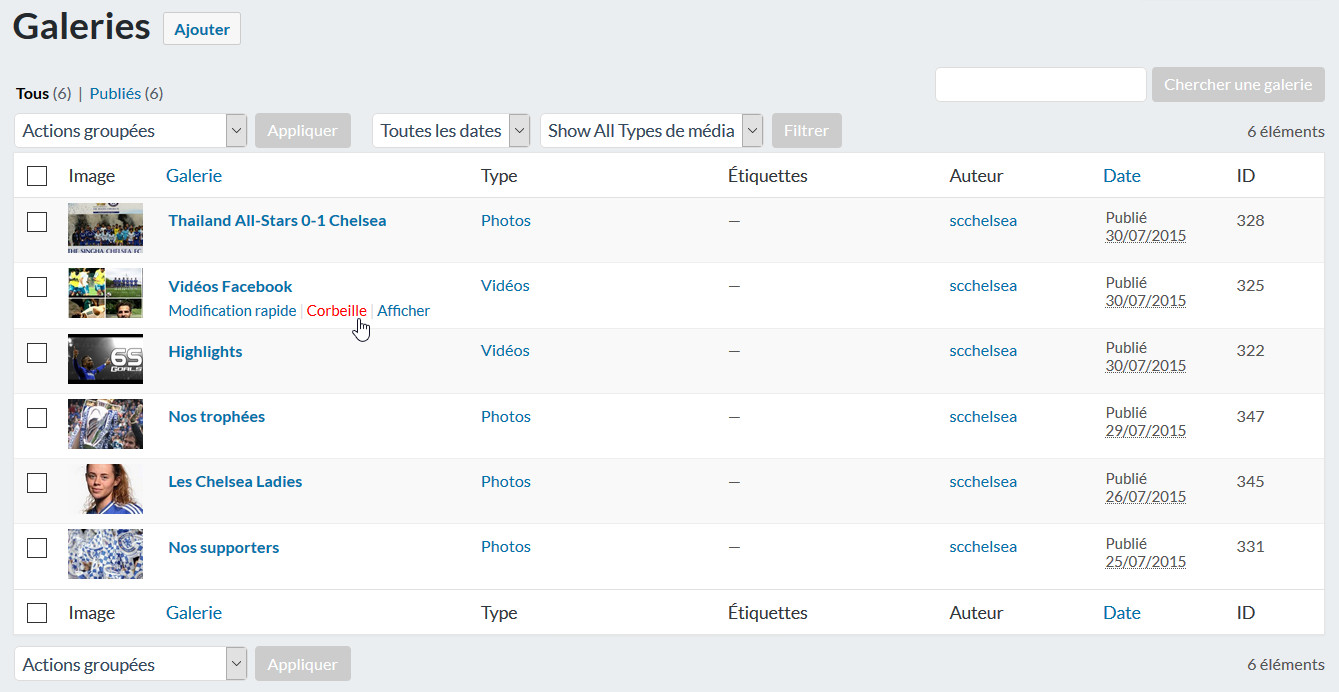Check the Vidéos Facebook row checkbox
1339x692 pixels.
37,287
